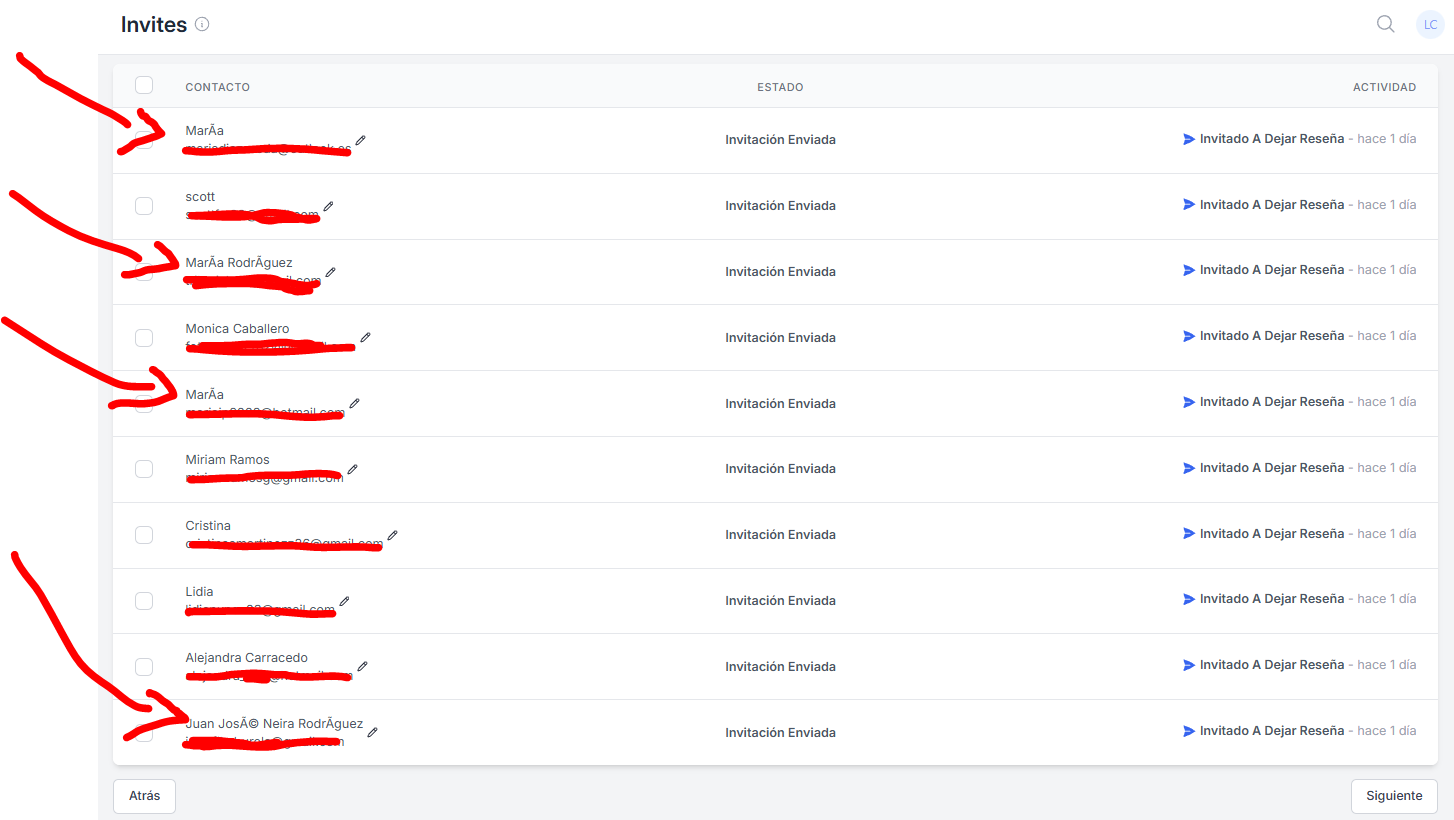Click the info icon beside Invites
The width and height of the screenshot is (1454, 820).
tap(202, 24)
